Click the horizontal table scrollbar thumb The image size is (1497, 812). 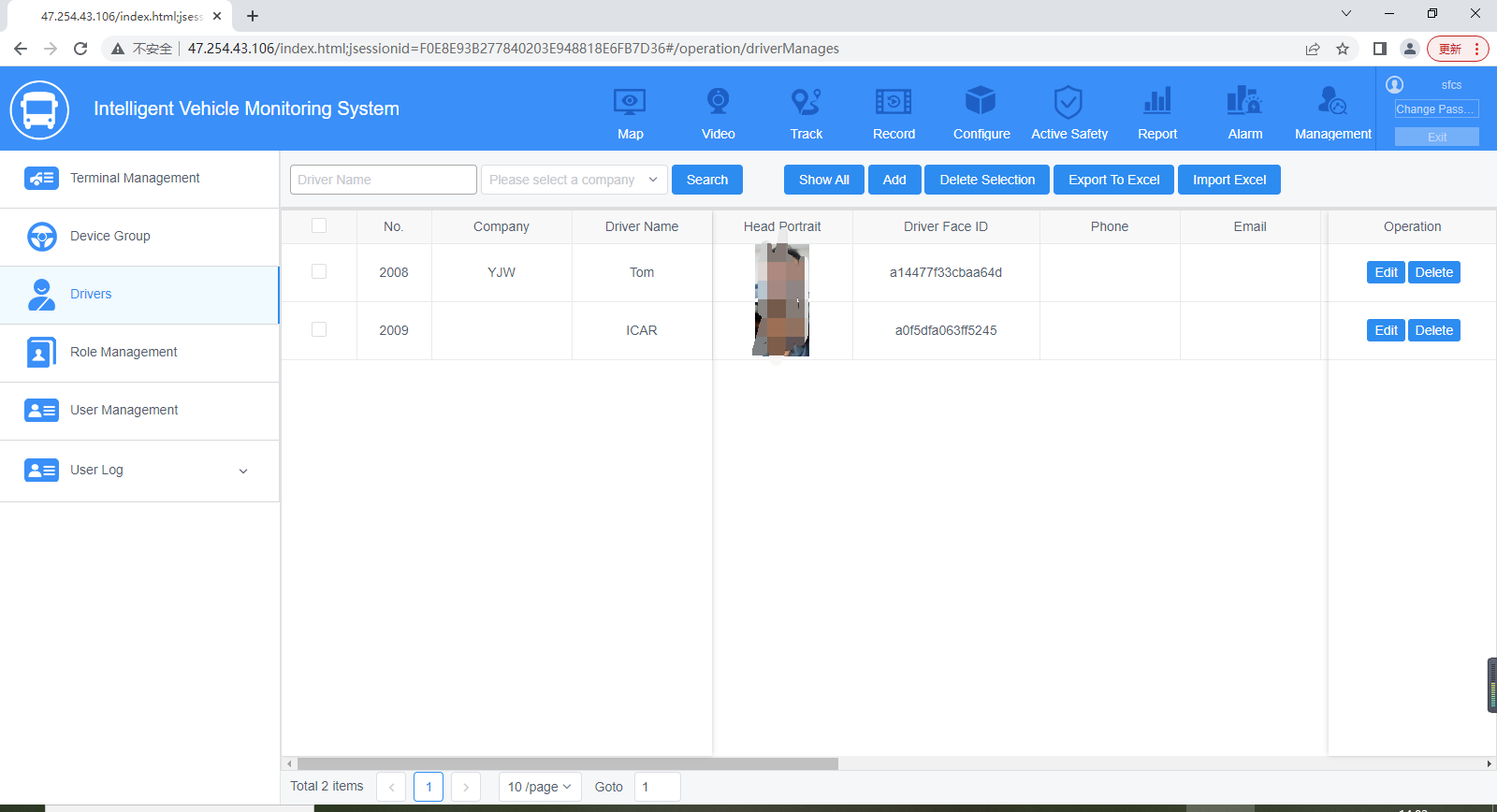pos(568,763)
